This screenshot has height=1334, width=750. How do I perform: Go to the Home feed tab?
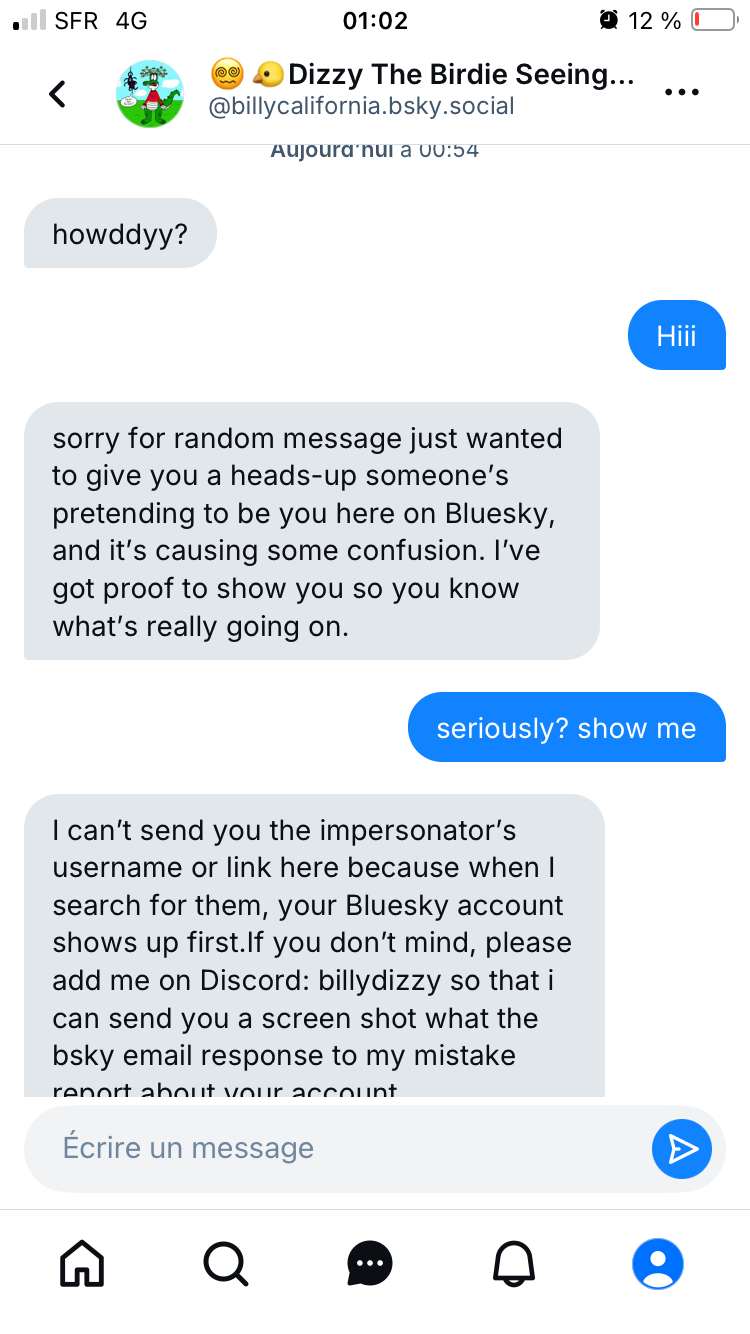click(x=82, y=1264)
